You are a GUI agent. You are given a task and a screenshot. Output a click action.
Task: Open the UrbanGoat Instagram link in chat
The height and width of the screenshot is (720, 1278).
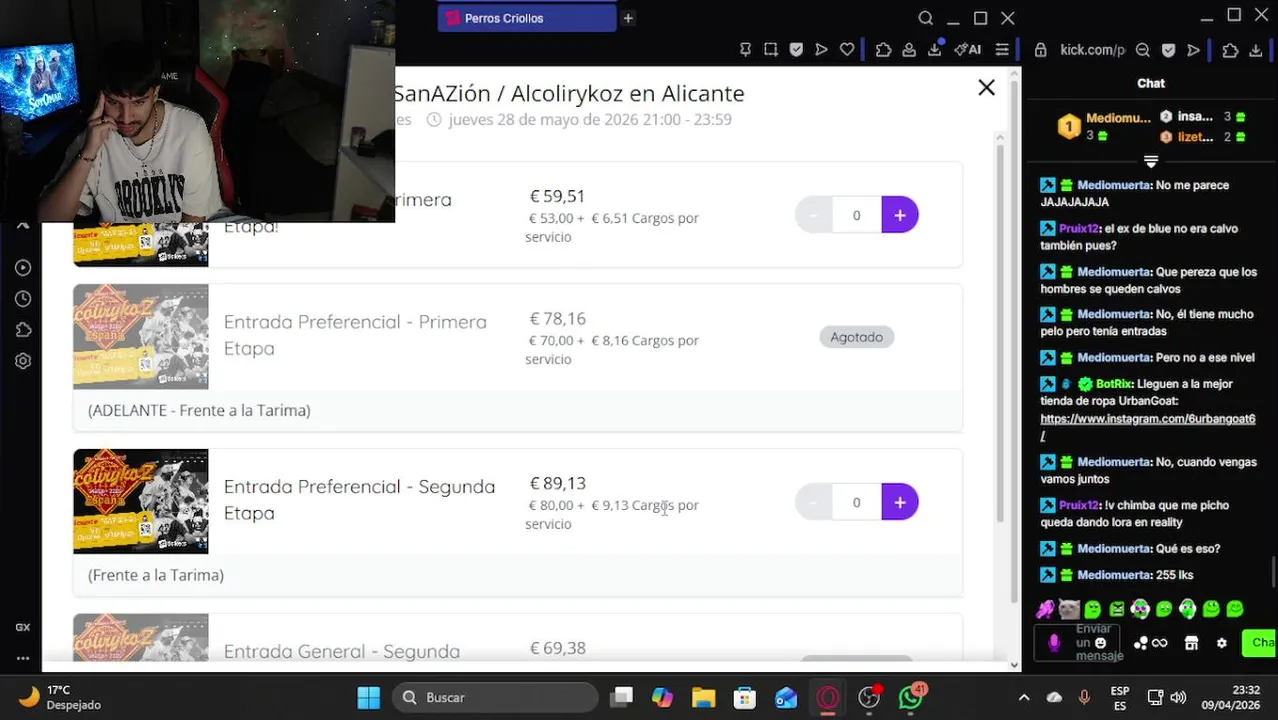pyautogui.click(x=1147, y=419)
